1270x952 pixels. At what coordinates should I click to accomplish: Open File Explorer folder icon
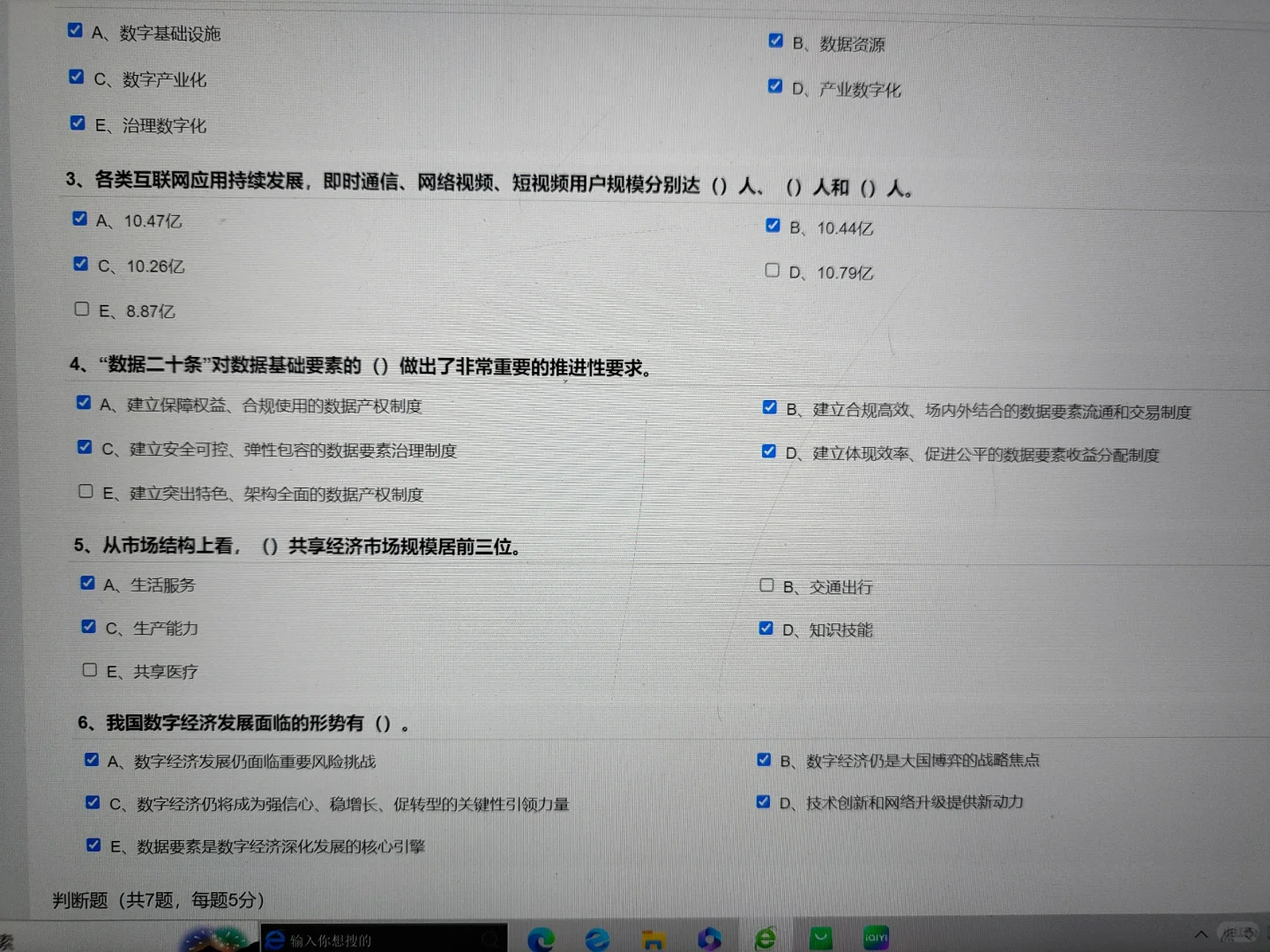(x=654, y=940)
